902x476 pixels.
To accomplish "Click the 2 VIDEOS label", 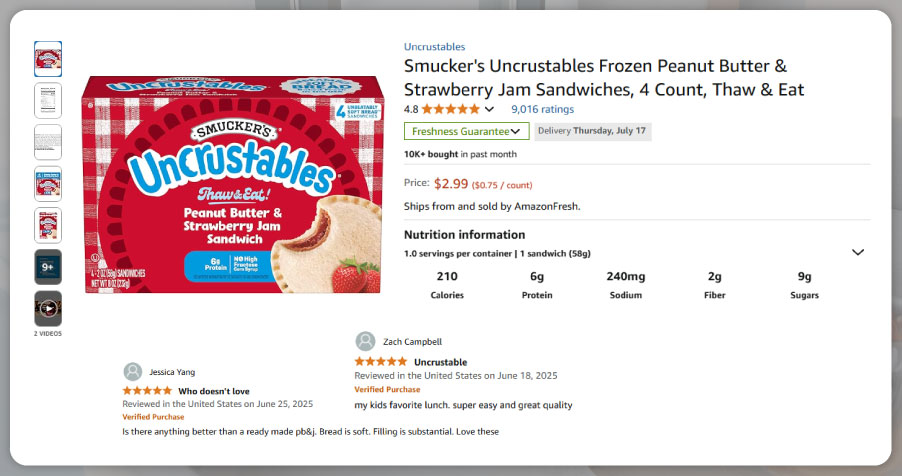I will pyautogui.click(x=48, y=333).
